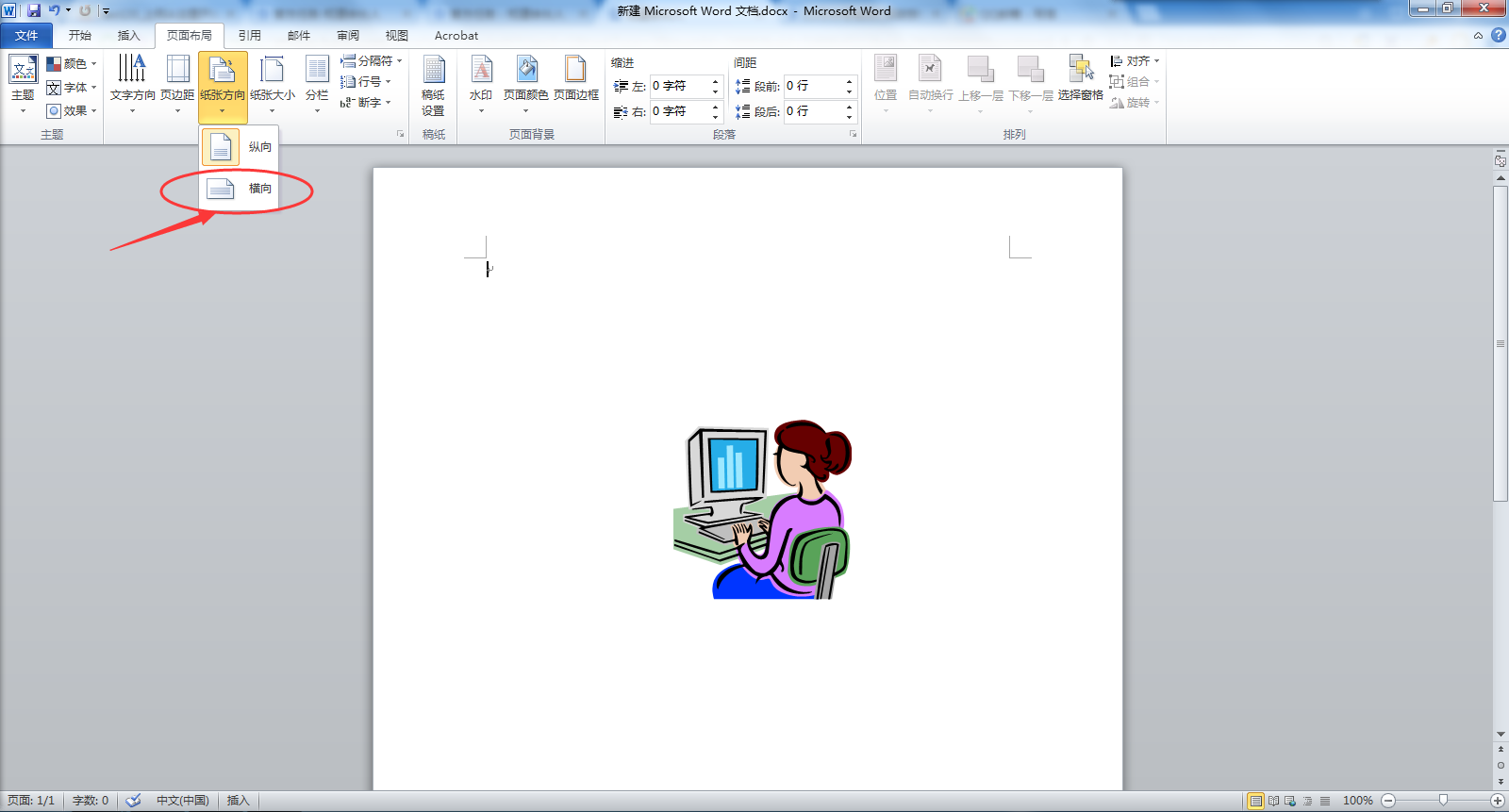This screenshot has width=1509, height=812.
Task: Click the proofing check icon in status bar
Action: click(x=134, y=801)
